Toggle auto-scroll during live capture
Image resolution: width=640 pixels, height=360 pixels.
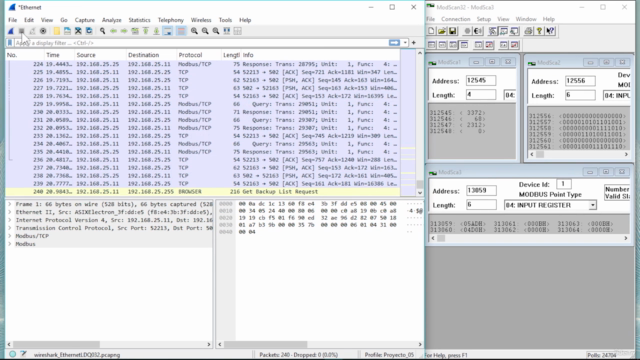coord(167,31)
